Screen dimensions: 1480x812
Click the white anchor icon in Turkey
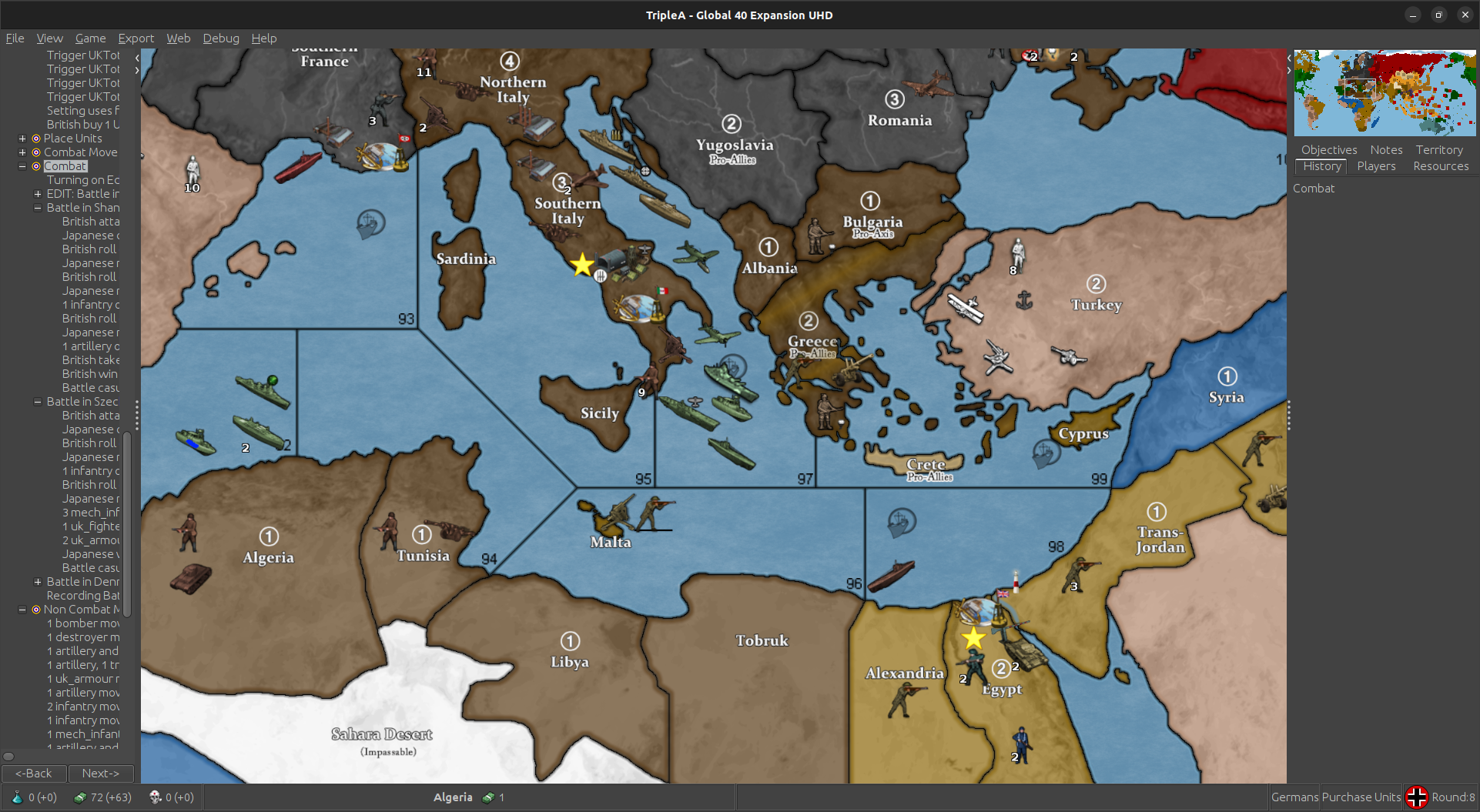(1024, 300)
